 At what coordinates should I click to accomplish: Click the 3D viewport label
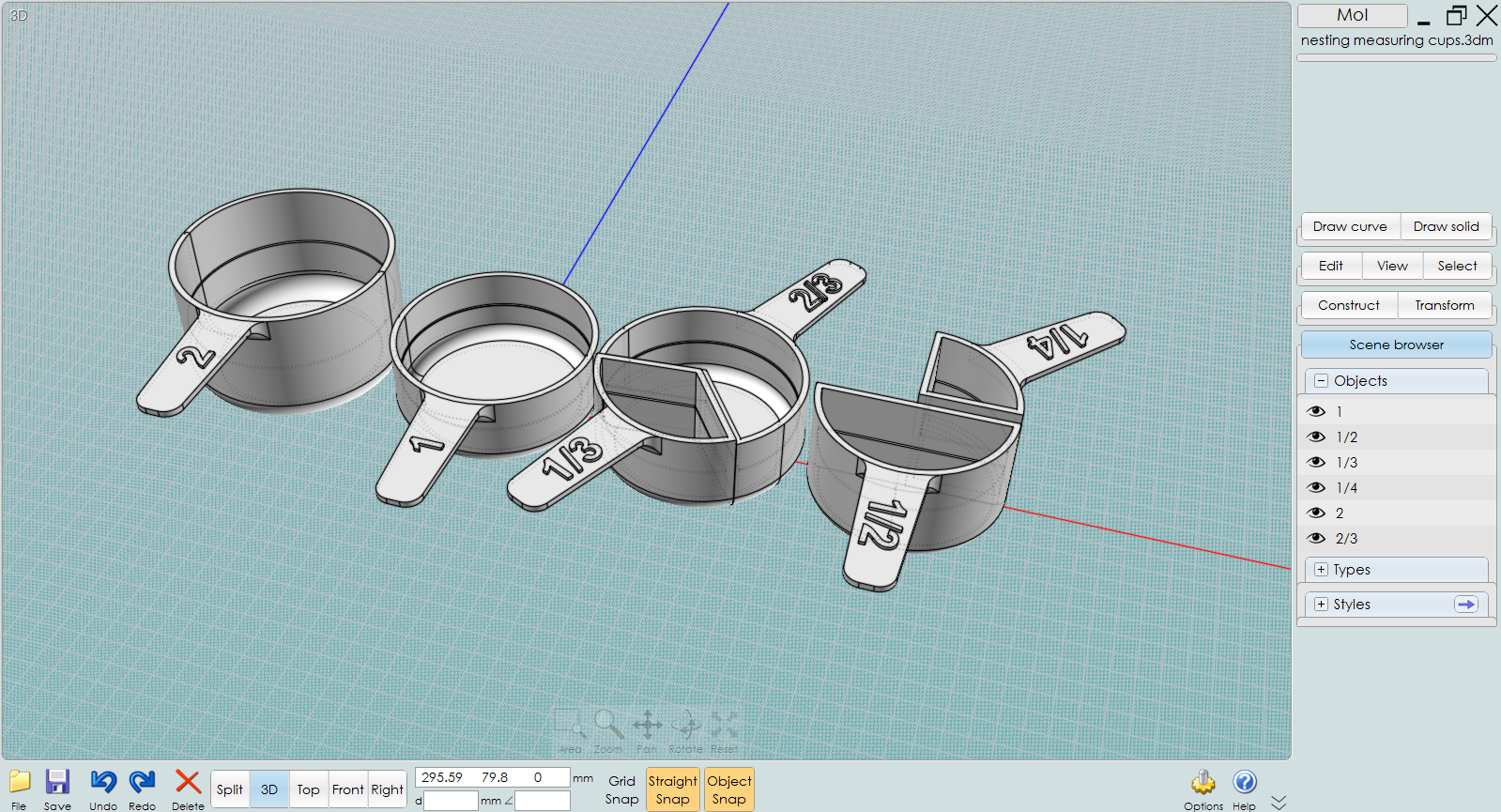click(19, 15)
